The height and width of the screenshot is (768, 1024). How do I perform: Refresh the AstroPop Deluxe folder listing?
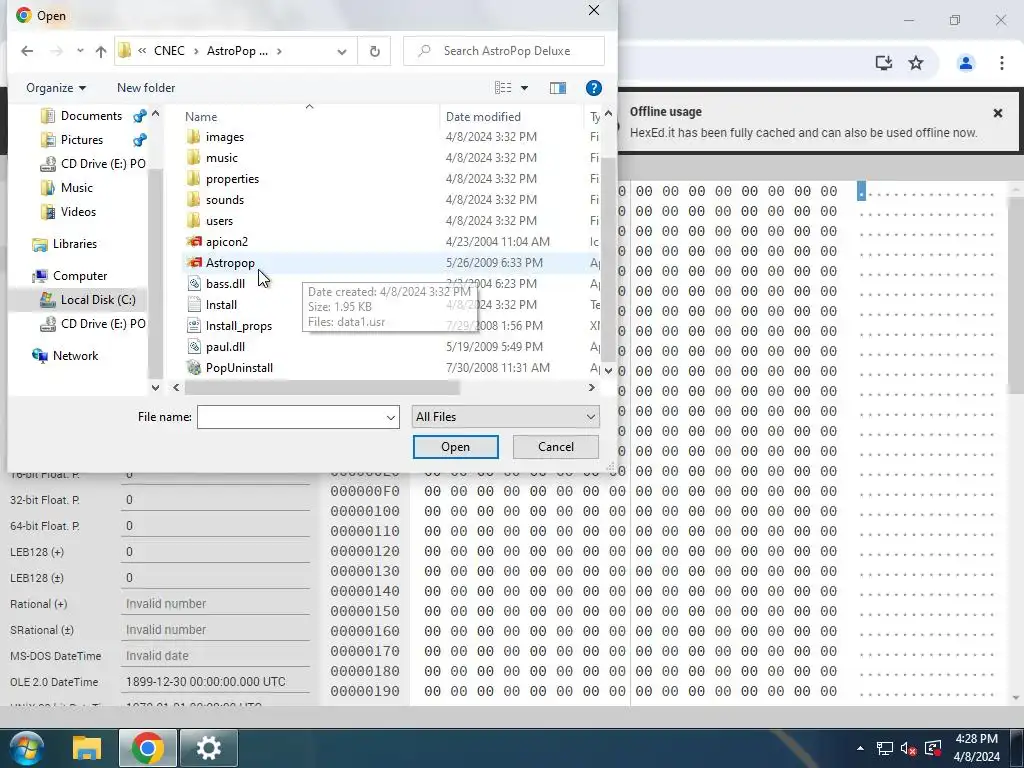(x=374, y=51)
